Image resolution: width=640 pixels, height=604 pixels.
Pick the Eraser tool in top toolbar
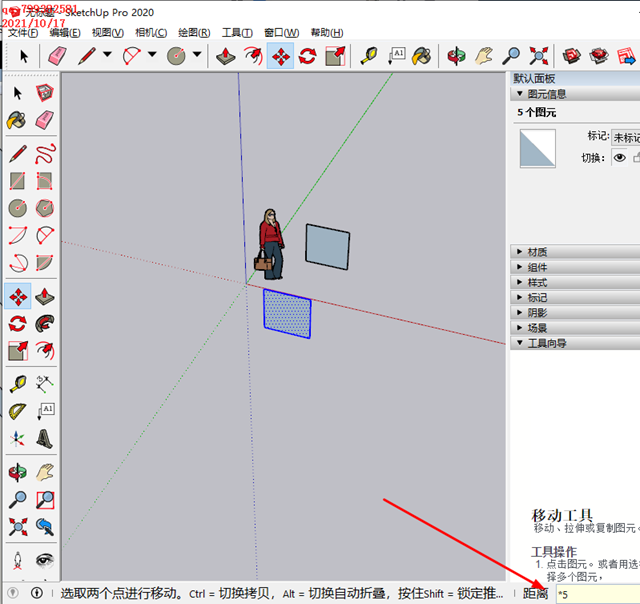pyautogui.click(x=57, y=56)
